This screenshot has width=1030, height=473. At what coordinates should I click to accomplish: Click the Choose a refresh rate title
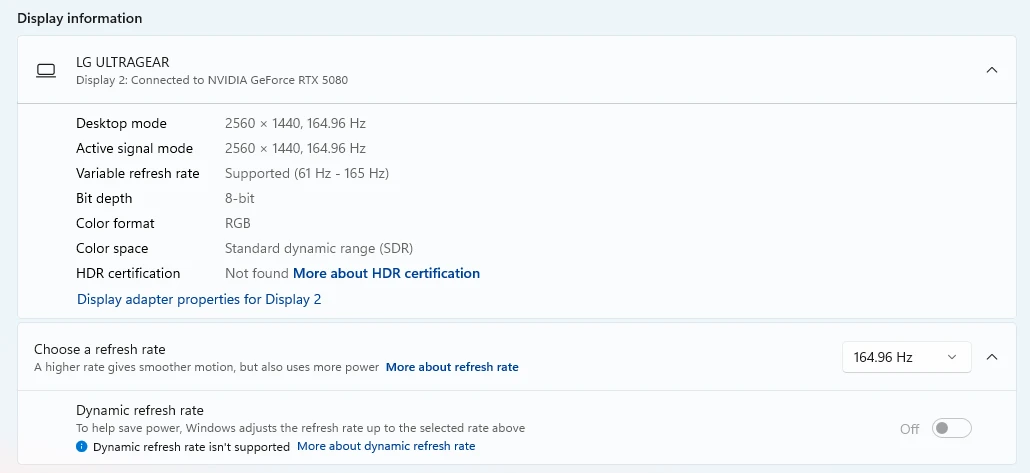[100, 349]
